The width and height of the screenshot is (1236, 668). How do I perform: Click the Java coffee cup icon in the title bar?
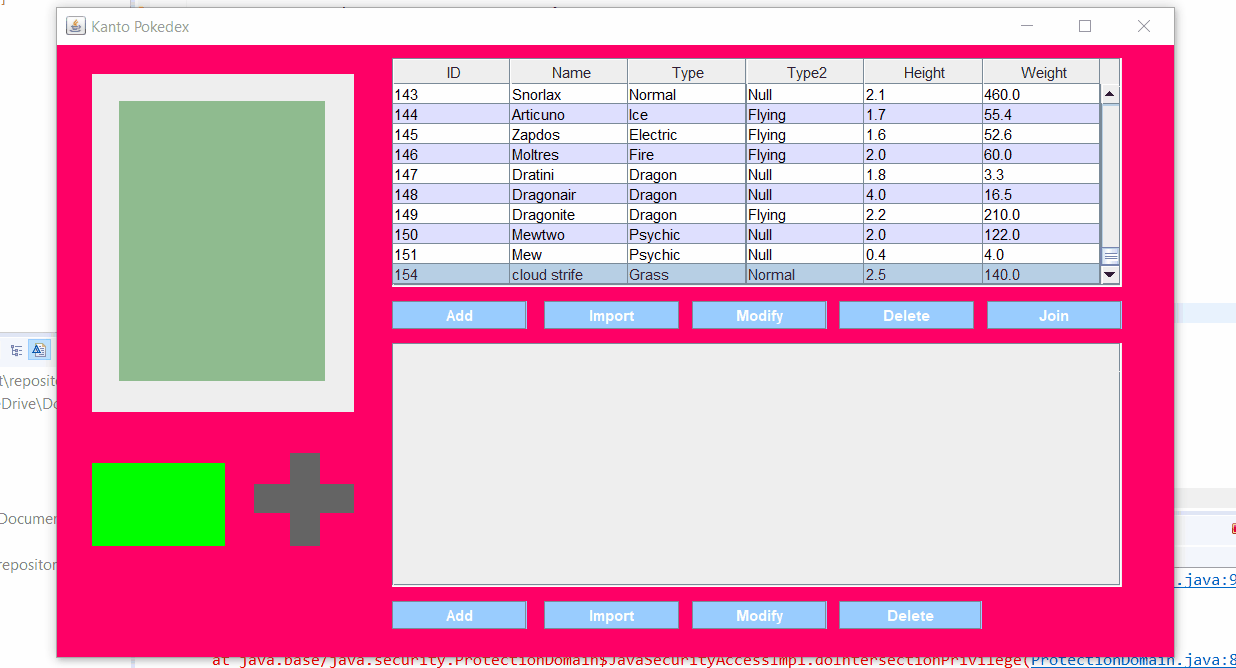(x=74, y=26)
